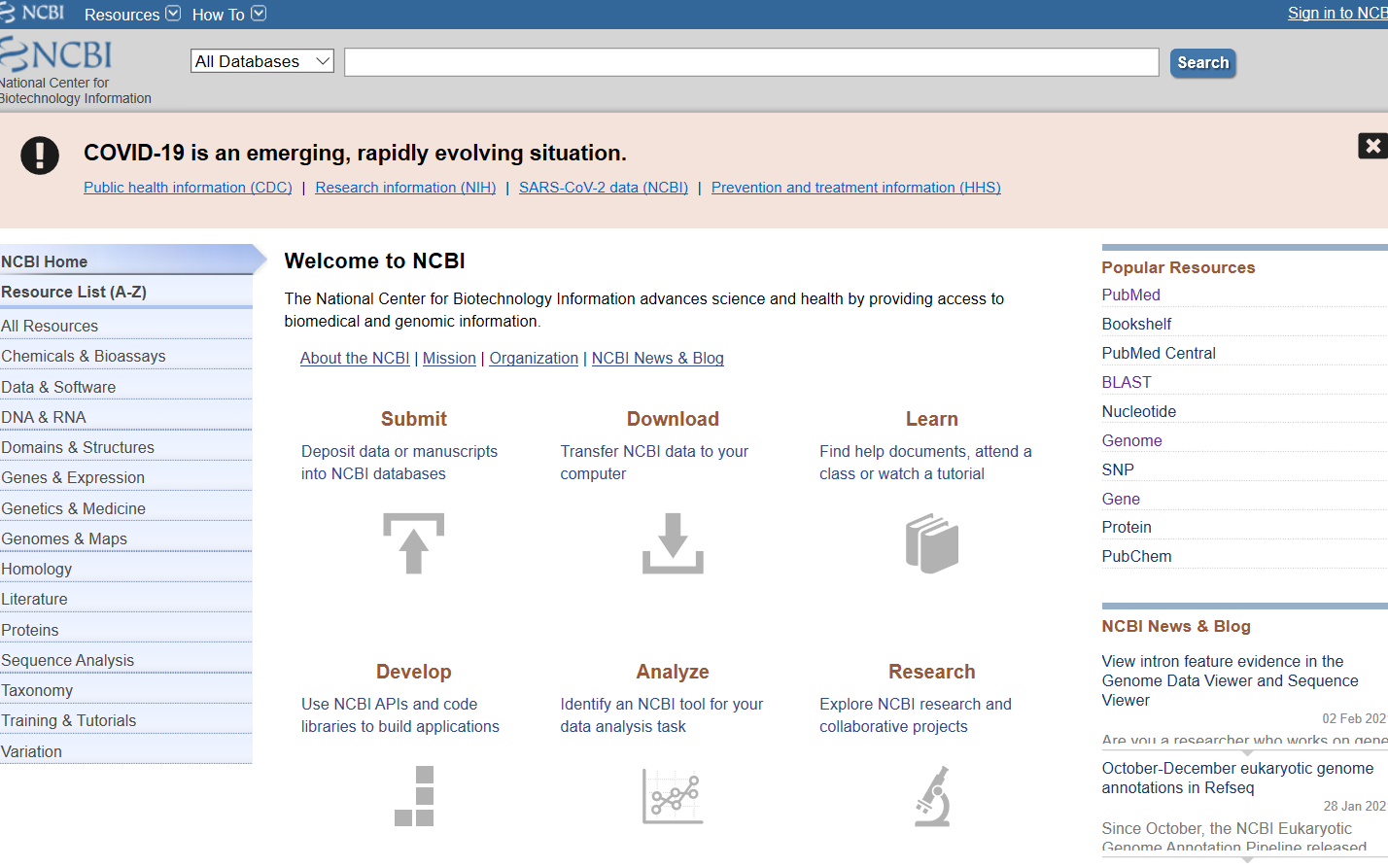The width and height of the screenshot is (1388, 868).
Task: Open Protein in Popular Resources
Action: [x=1127, y=527]
